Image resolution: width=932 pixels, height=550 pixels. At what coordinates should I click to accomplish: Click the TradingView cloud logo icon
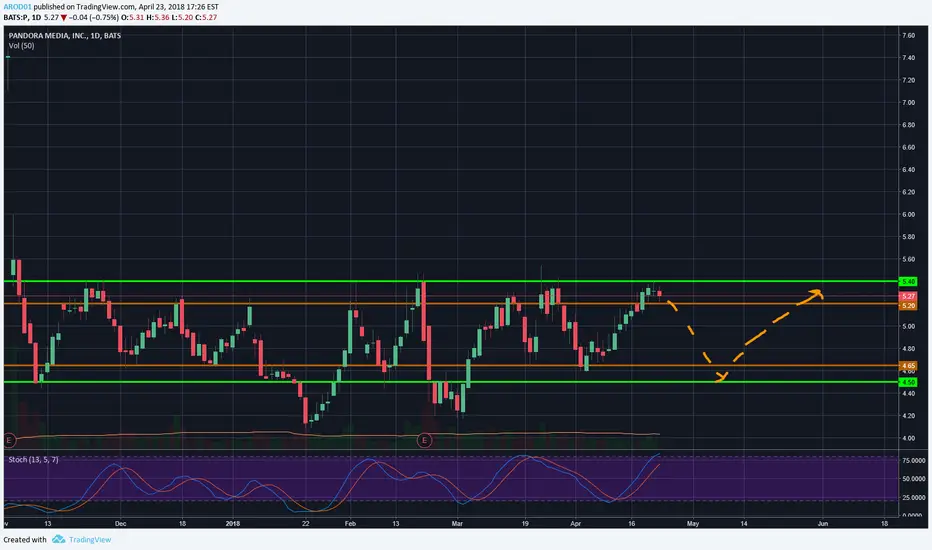58,539
